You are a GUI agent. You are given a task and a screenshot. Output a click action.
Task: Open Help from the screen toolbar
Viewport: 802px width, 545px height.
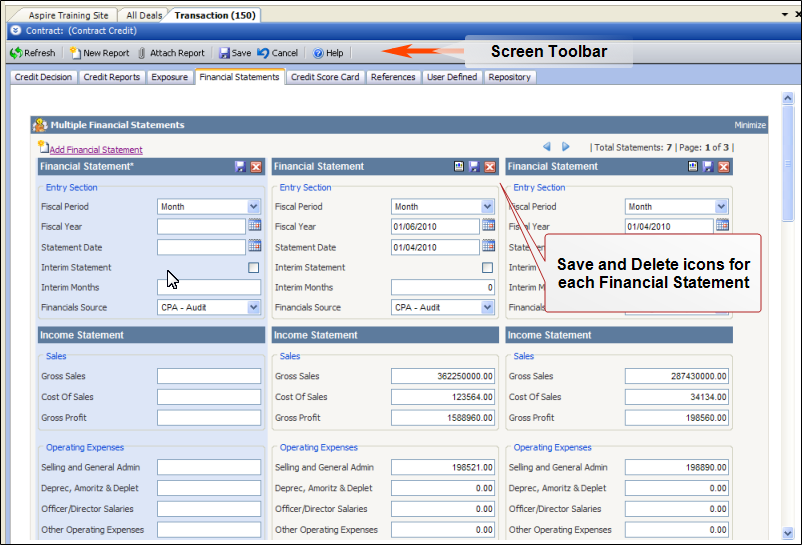[327, 53]
